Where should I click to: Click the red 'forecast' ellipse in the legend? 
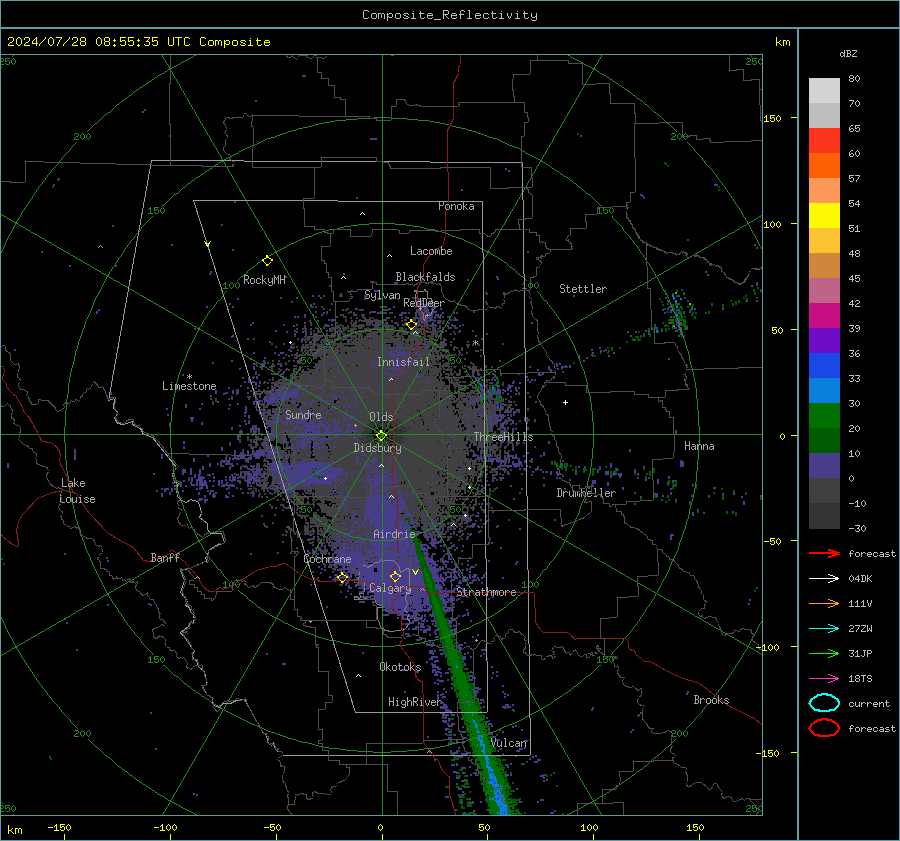coord(824,728)
